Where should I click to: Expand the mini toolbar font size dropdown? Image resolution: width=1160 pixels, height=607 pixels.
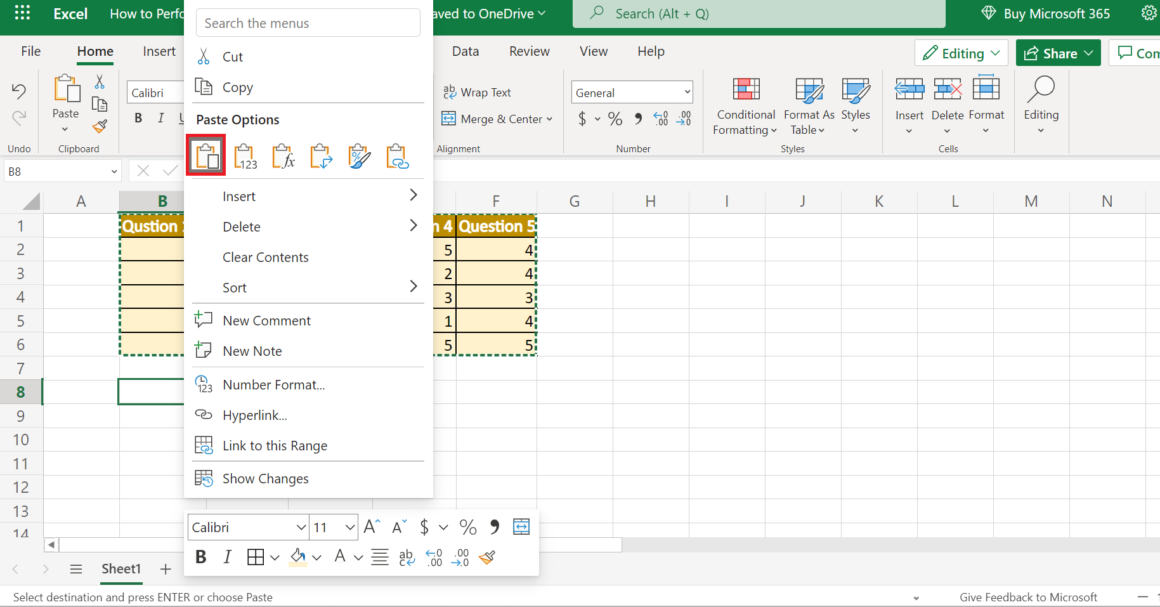(x=349, y=527)
